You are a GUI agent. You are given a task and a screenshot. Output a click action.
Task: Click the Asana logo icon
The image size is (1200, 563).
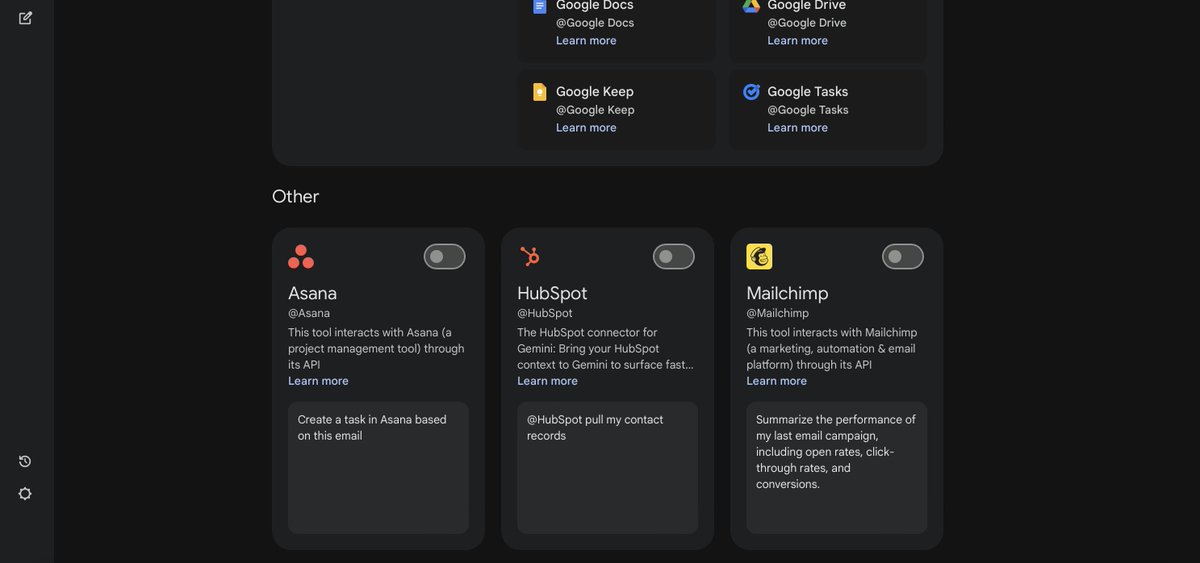301,257
